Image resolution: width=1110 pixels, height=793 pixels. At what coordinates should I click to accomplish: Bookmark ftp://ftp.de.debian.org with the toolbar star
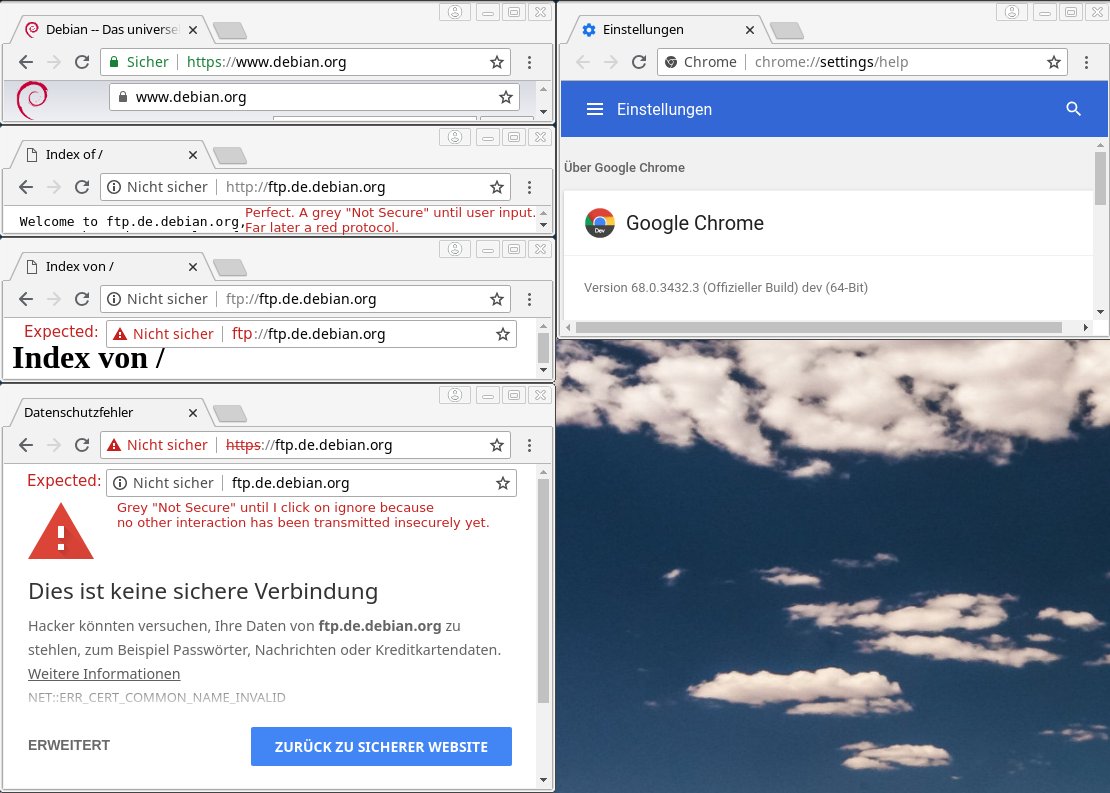click(x=497, y=299)
